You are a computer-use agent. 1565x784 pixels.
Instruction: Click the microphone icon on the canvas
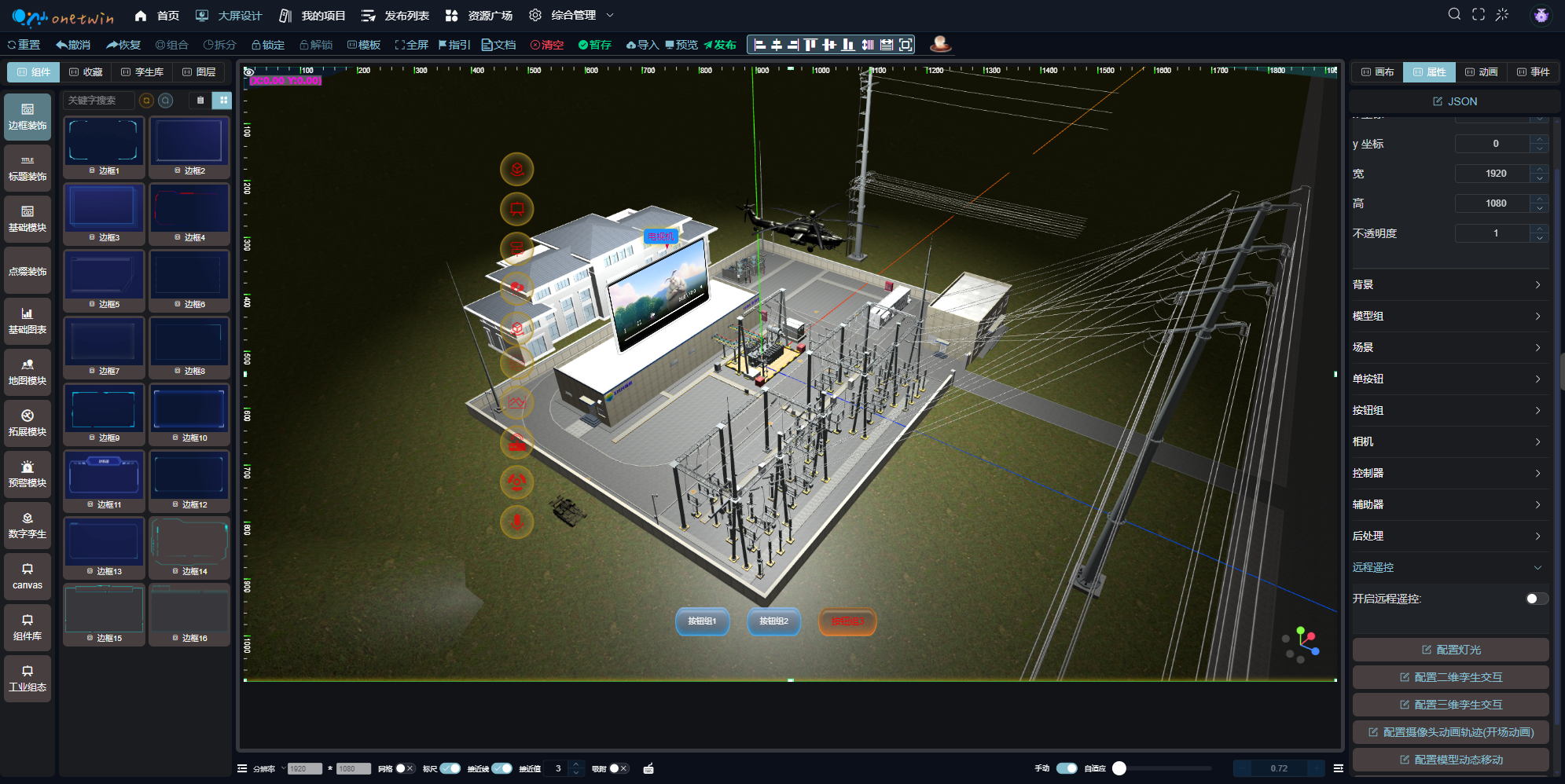pos(517,522)
